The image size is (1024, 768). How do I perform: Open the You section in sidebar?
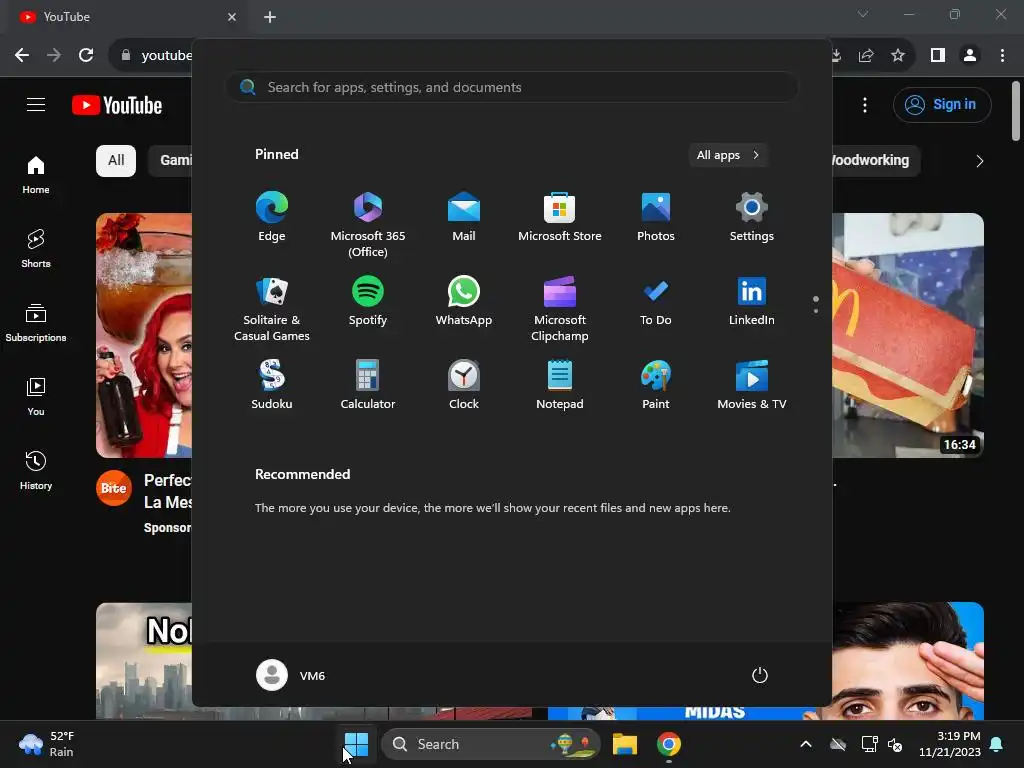(36, 396)
